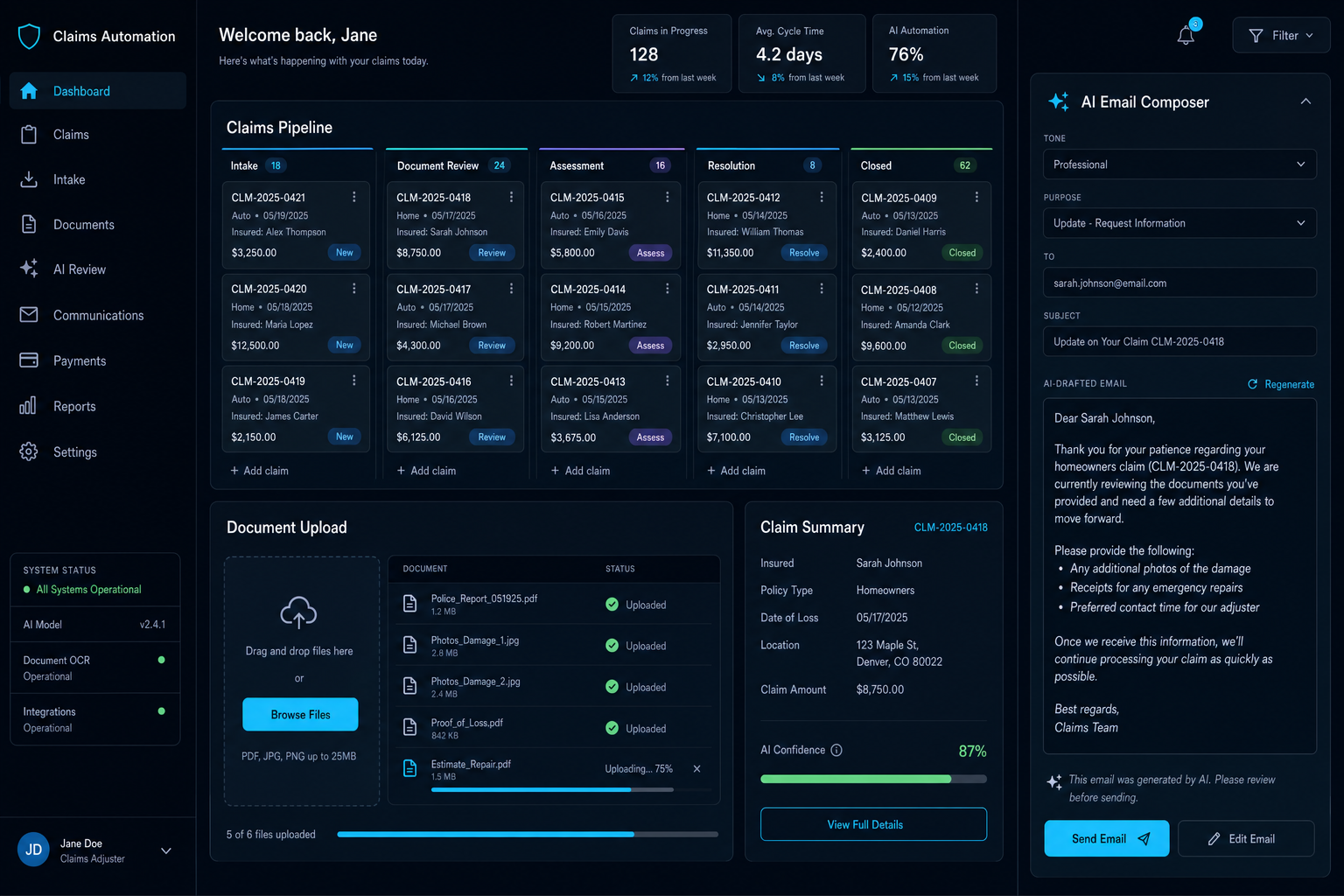Click the Estimate_Repair.pdf upload progress bar
The image size is (1344, 896).
[552, 789]
